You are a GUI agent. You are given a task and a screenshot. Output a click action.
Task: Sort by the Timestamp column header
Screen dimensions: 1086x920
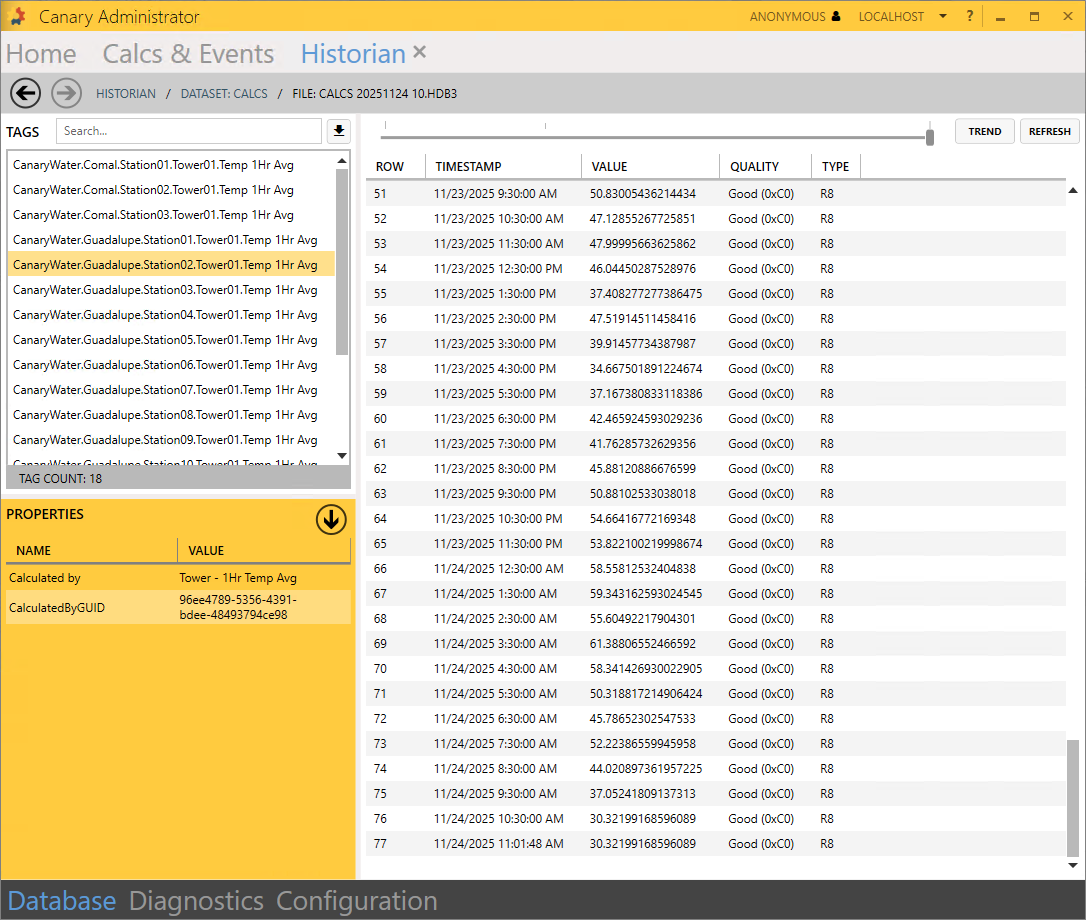point(469,167)
